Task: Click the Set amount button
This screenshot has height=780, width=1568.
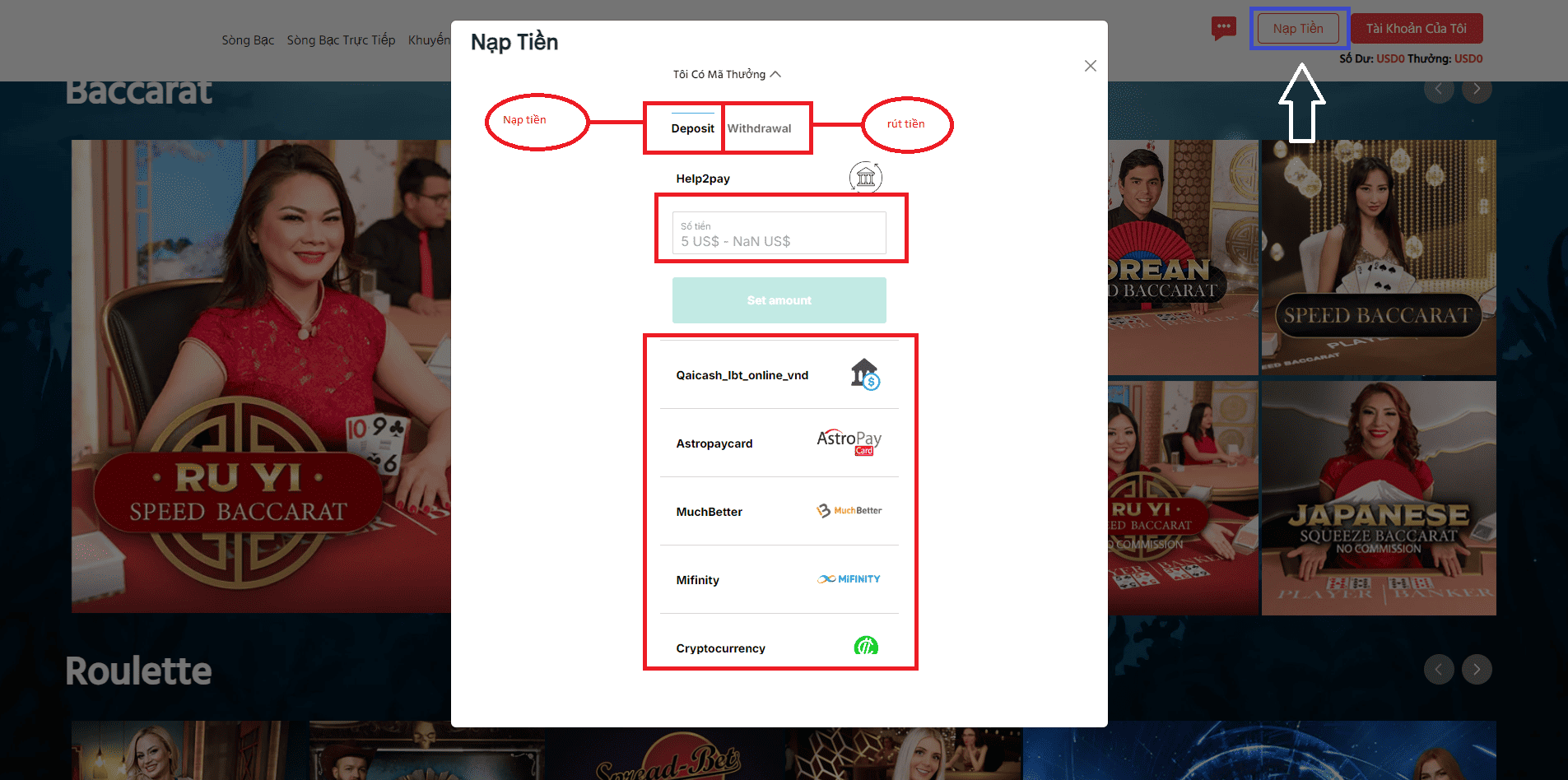Action: click(779, 300)
